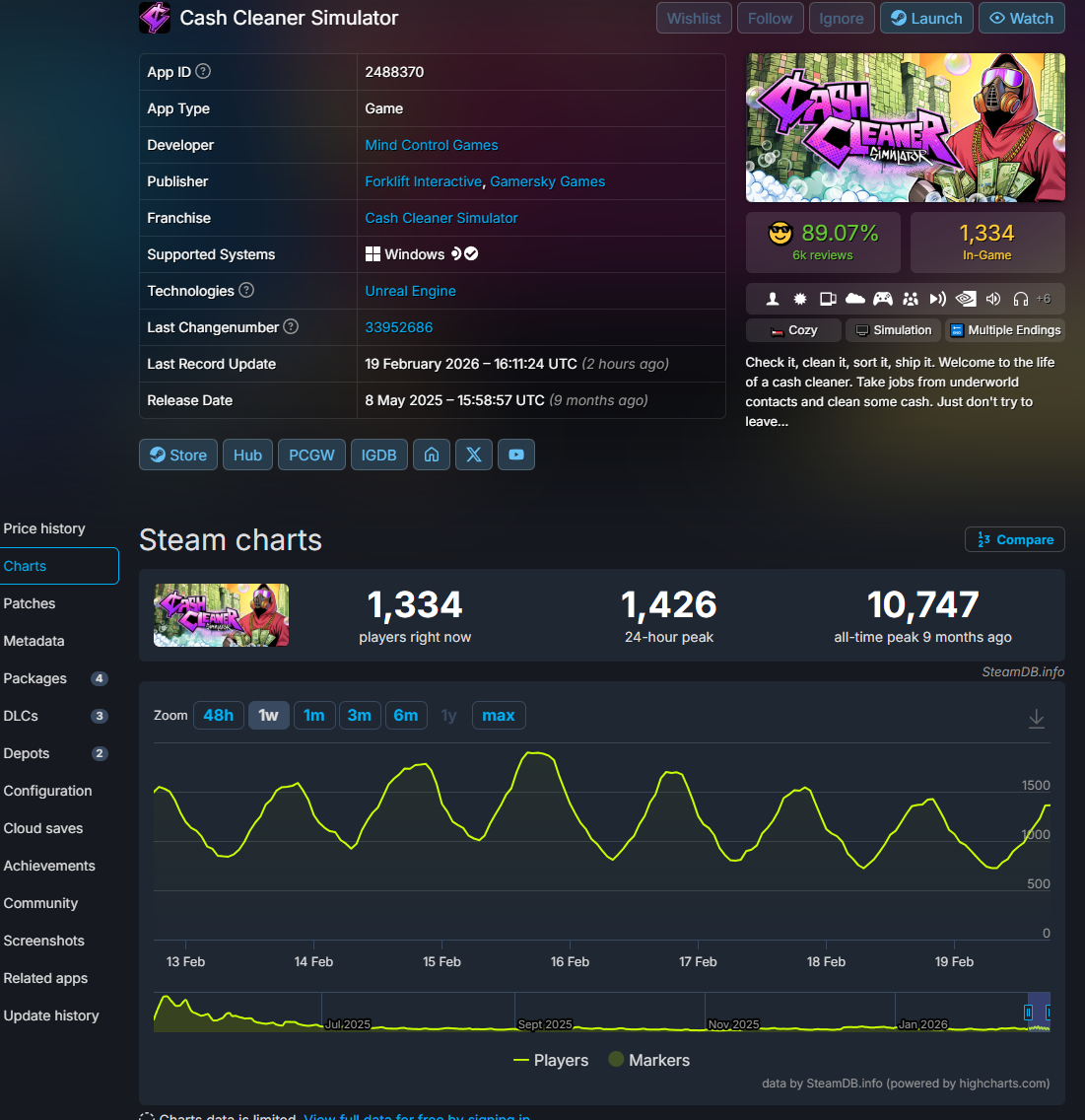Open the Patches section

pyautogui.click(x=30, y=603)
